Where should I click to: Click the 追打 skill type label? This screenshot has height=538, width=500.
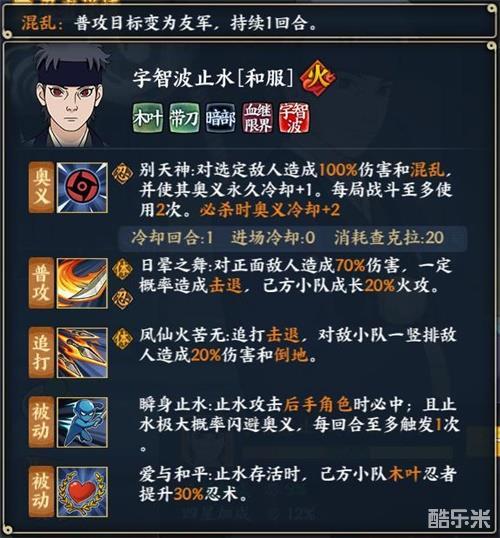[x=41, y=353]
